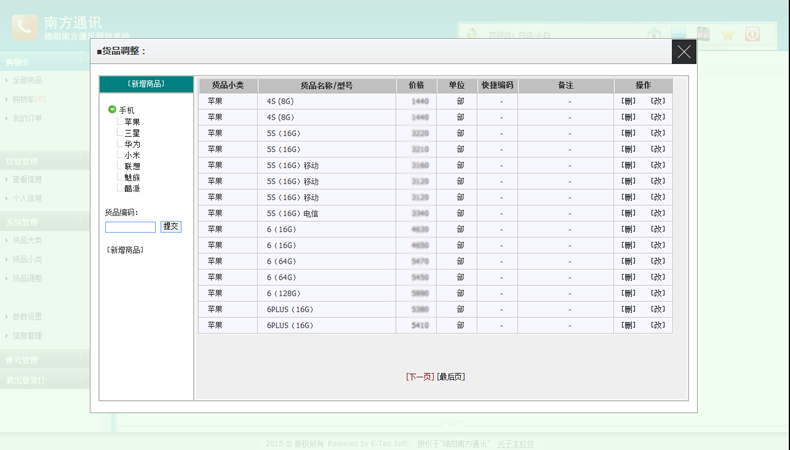Choose 小米 from the category tree
The image size is (790, 450).
coord(132,155)
